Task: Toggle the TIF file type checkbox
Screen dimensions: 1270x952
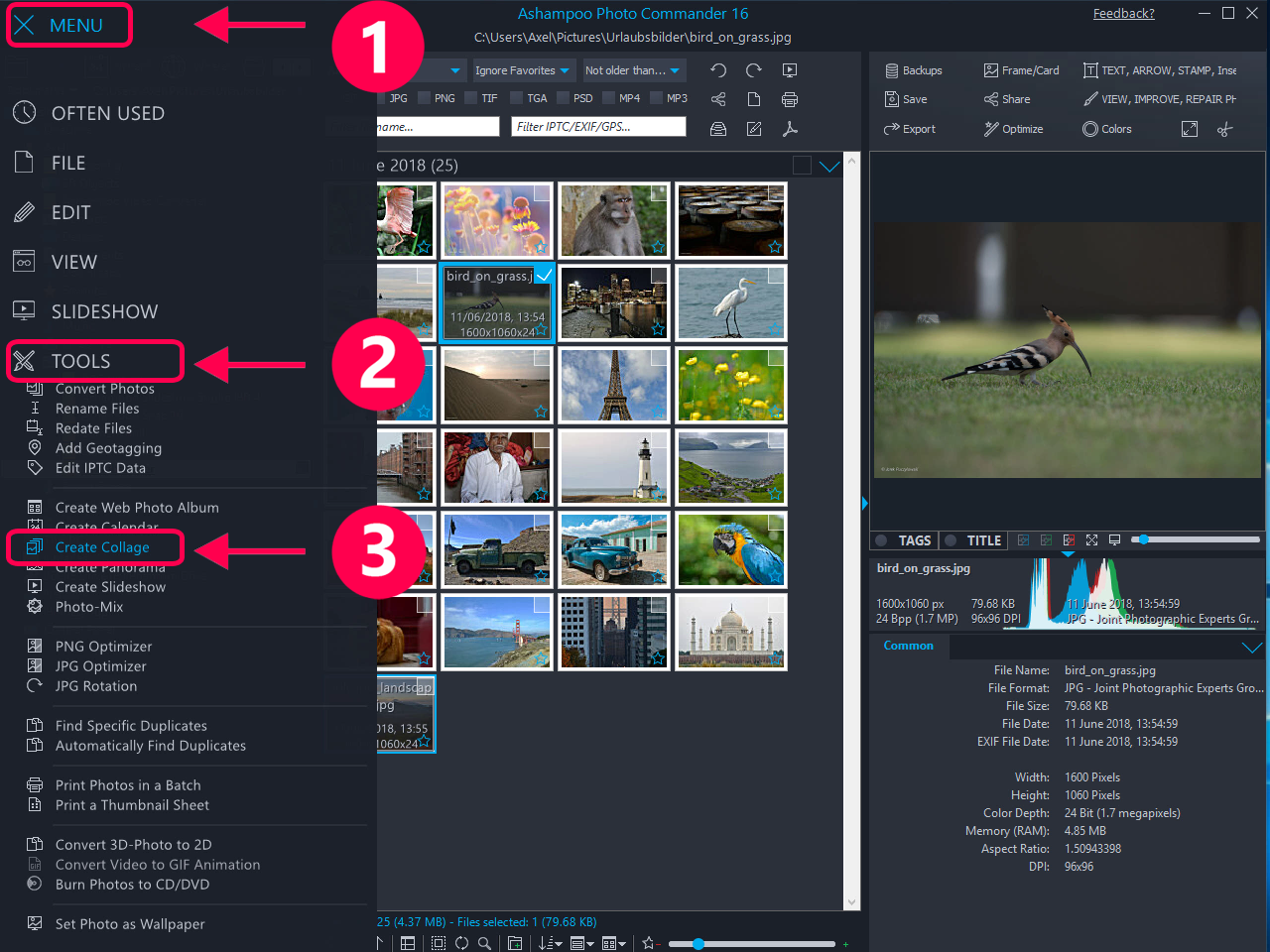Action: (471, 98)
